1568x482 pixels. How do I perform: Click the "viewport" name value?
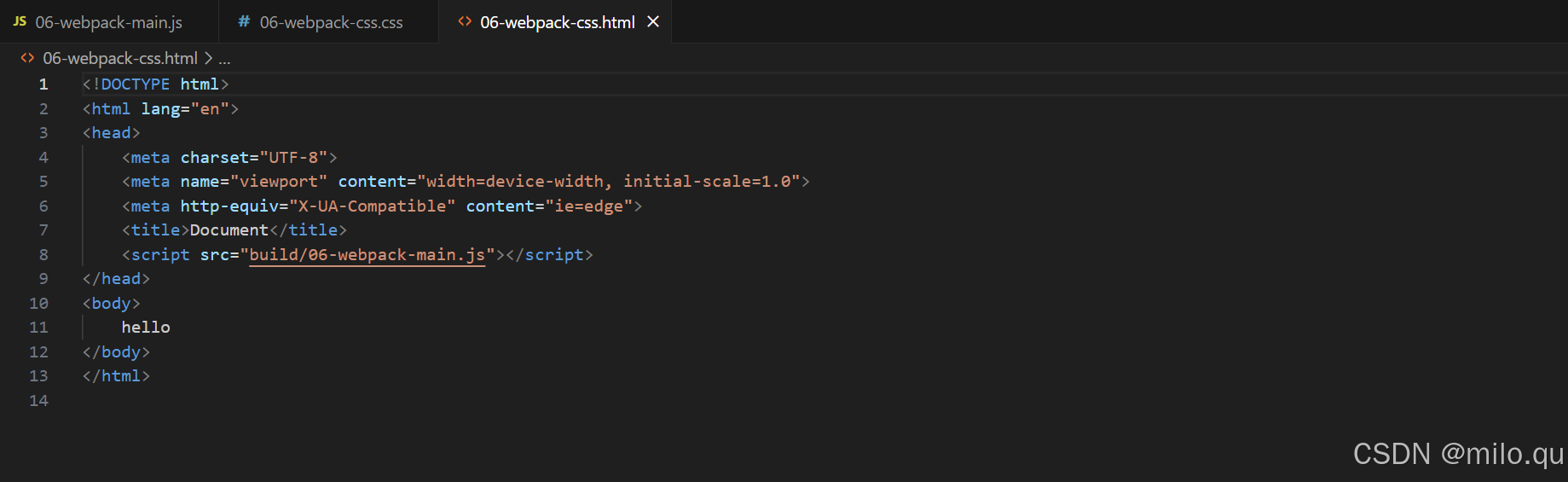279,182
